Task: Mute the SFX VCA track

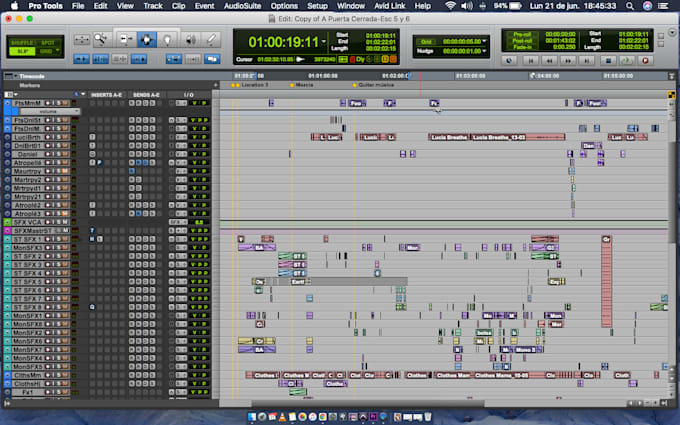Action: pyautogui.click(x=65, y=222)
